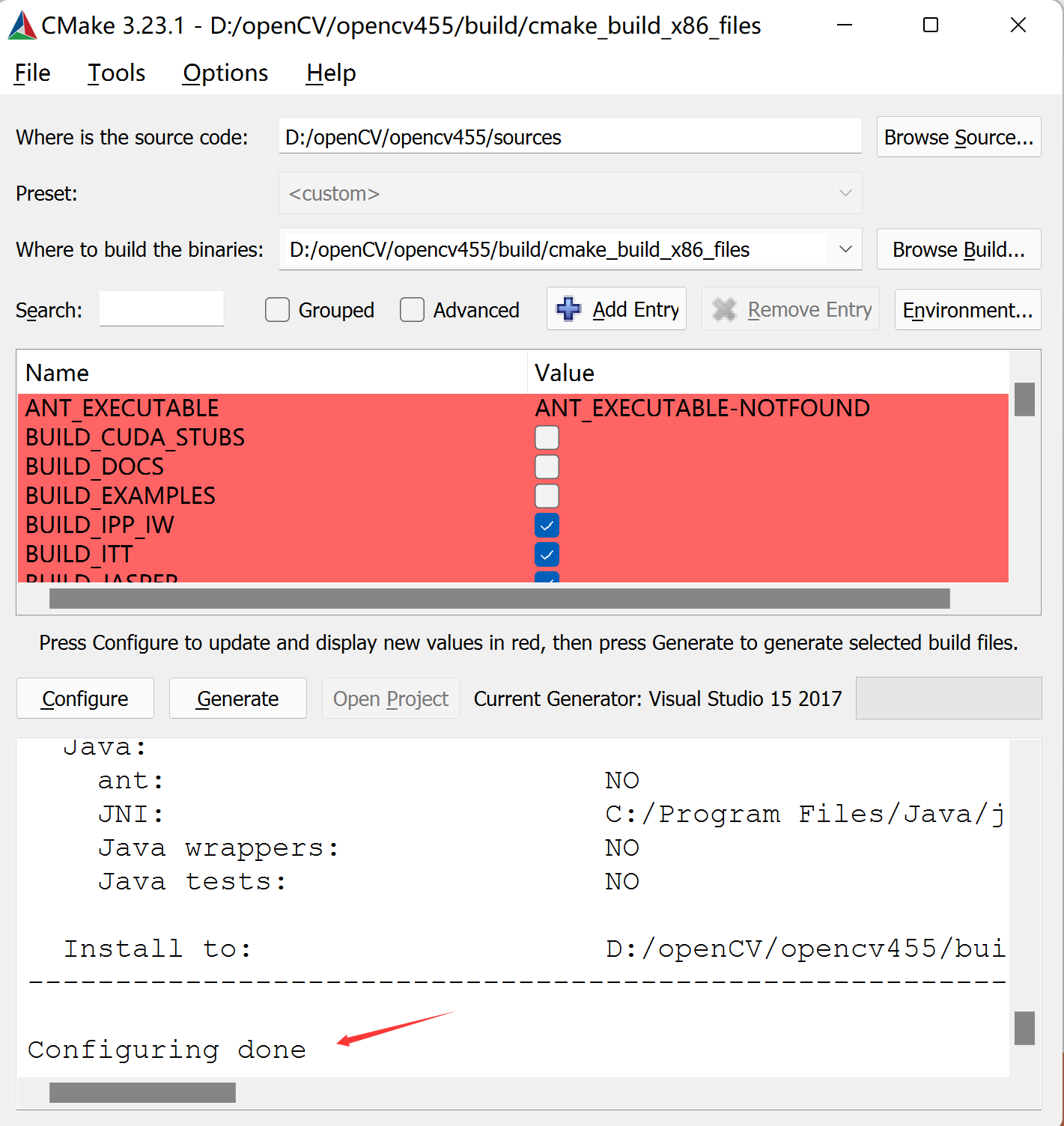Click the Configure button

click(x=85, y=699)
